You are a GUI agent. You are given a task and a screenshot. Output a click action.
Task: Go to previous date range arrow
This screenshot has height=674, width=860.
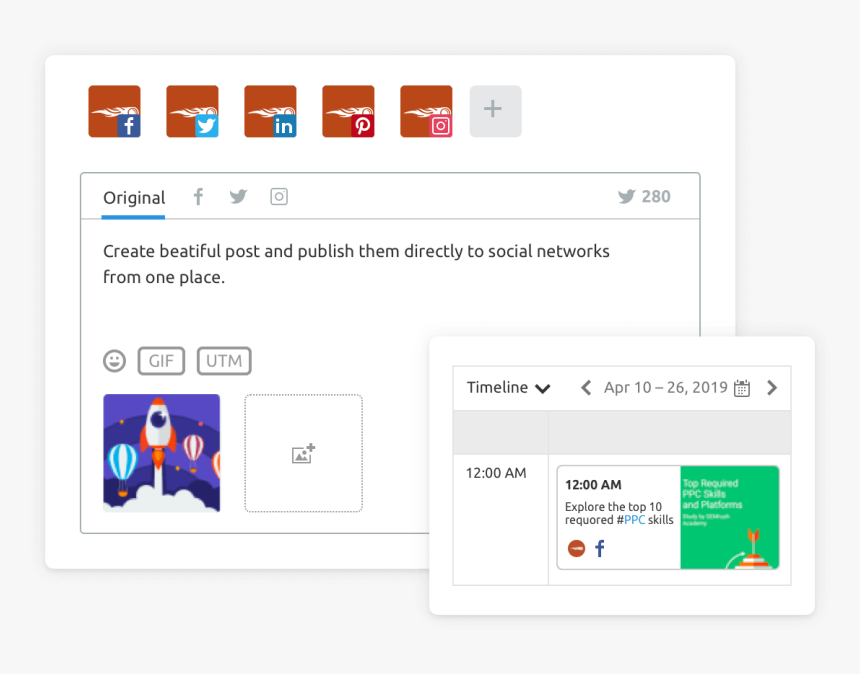click(586, 388)
